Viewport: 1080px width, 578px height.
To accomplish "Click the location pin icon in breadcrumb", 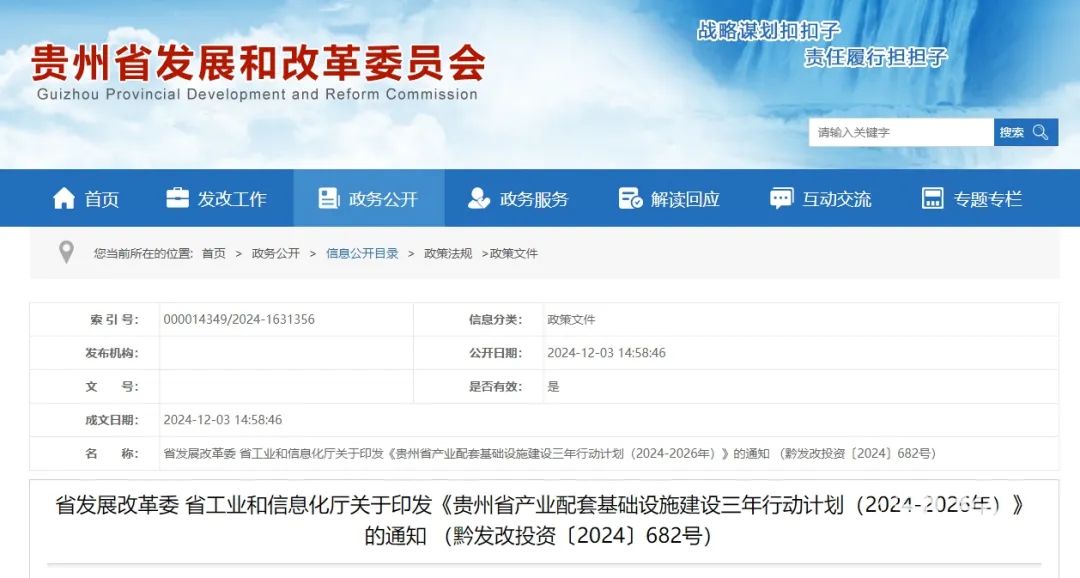I will (x=66, y=253).
